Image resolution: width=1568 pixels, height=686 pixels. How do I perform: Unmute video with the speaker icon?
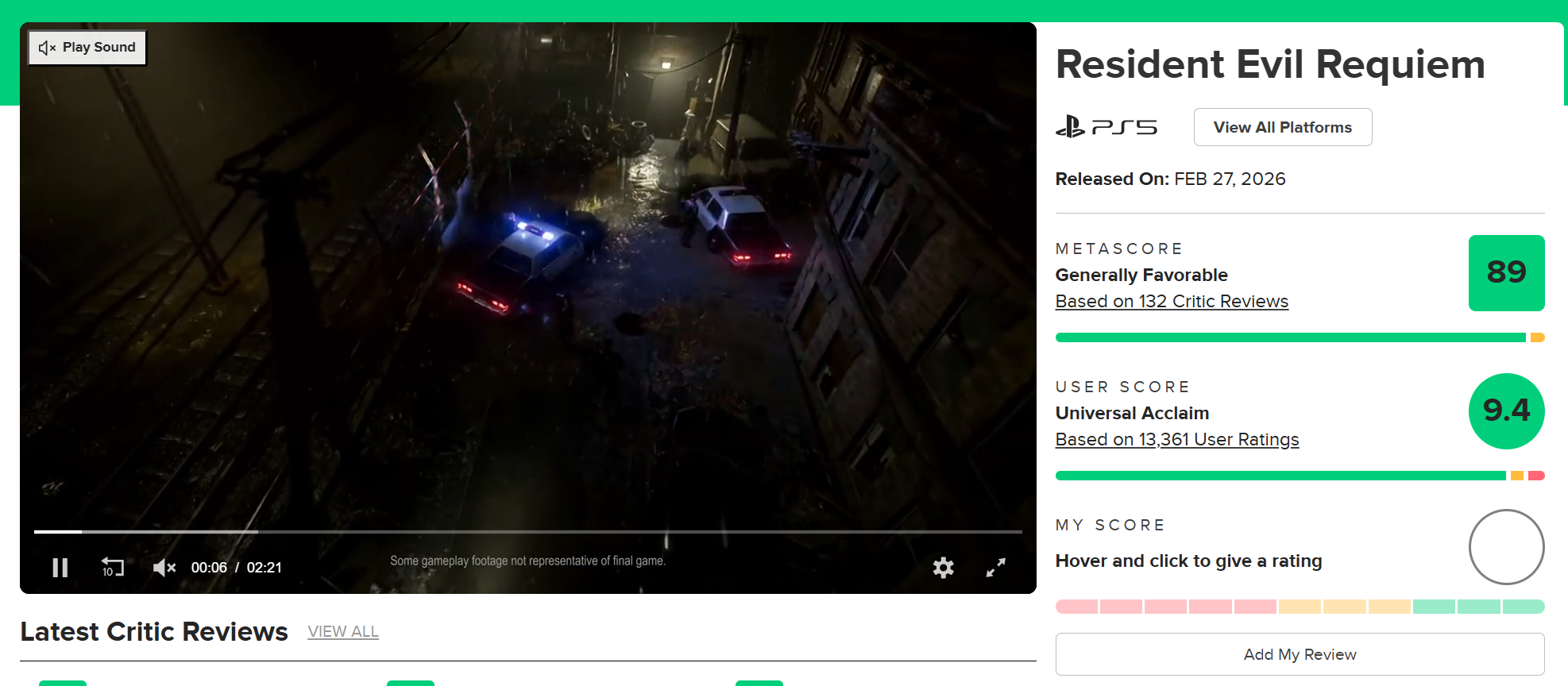(164, 568)
